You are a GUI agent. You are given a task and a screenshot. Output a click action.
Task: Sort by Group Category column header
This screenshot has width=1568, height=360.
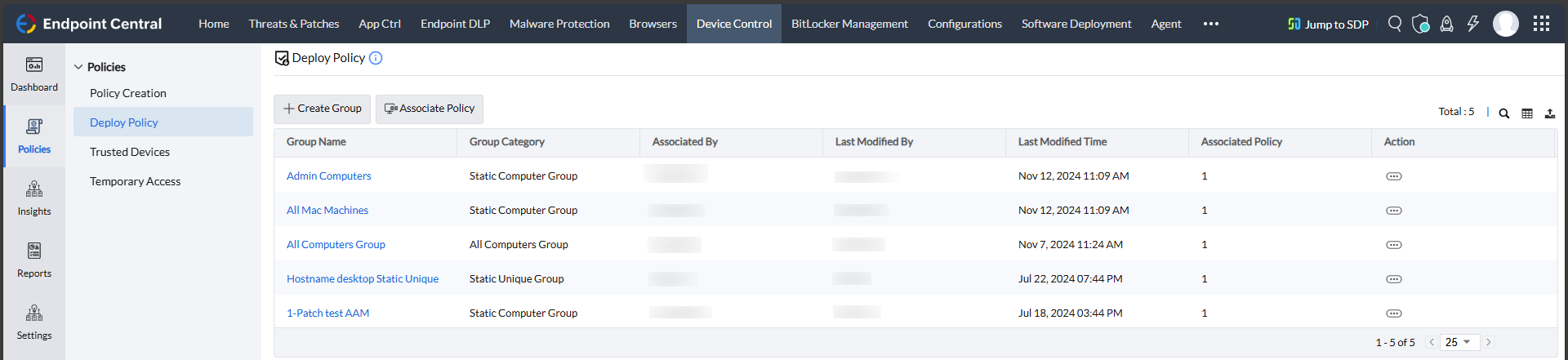click(506, 142)
